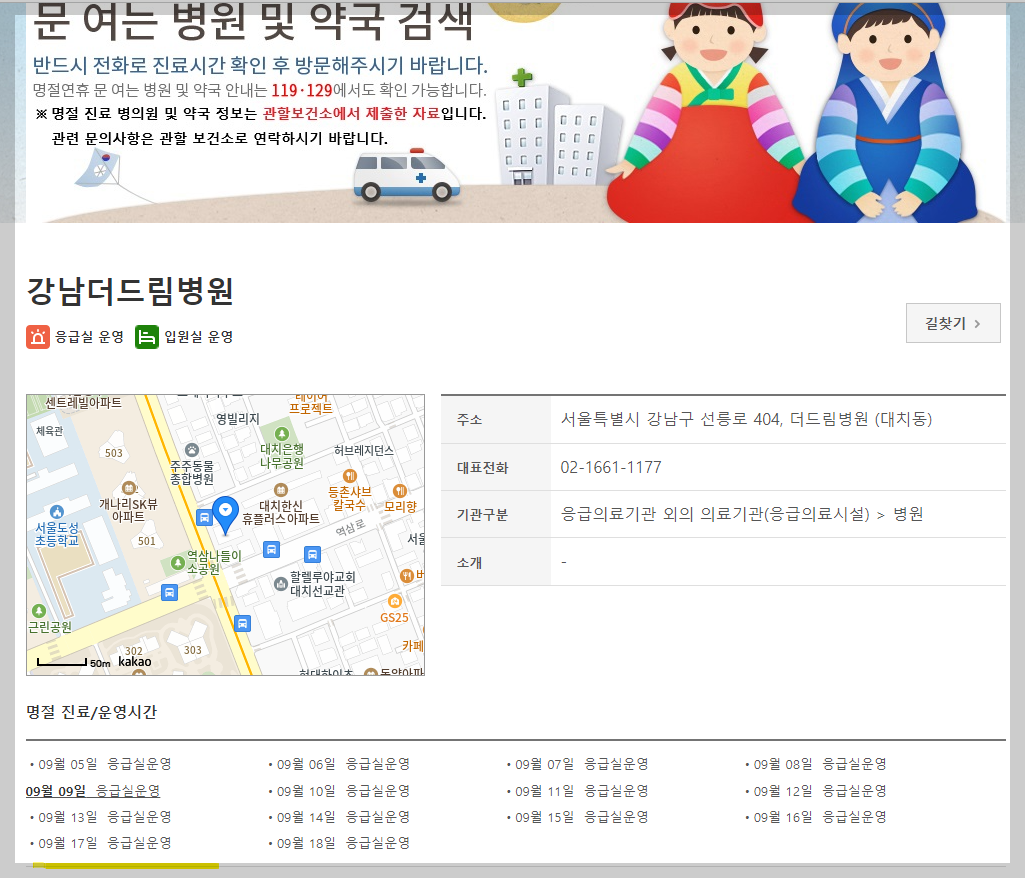This screenshot has width=1025, height=878.
Task: Open the 길찾기 directions button
Action: pyautogui.click(x=951, y=322)
